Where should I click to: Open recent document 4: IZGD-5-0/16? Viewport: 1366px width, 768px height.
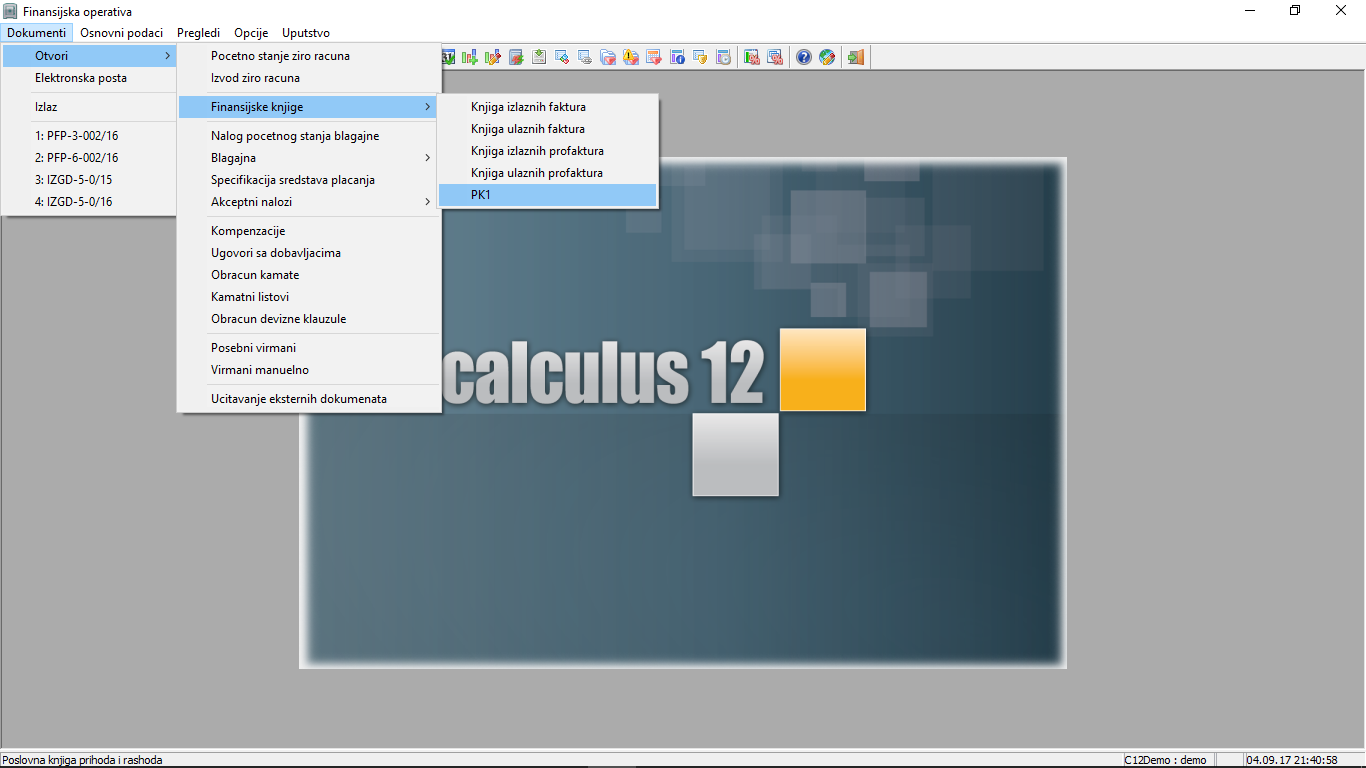(89, 202)
